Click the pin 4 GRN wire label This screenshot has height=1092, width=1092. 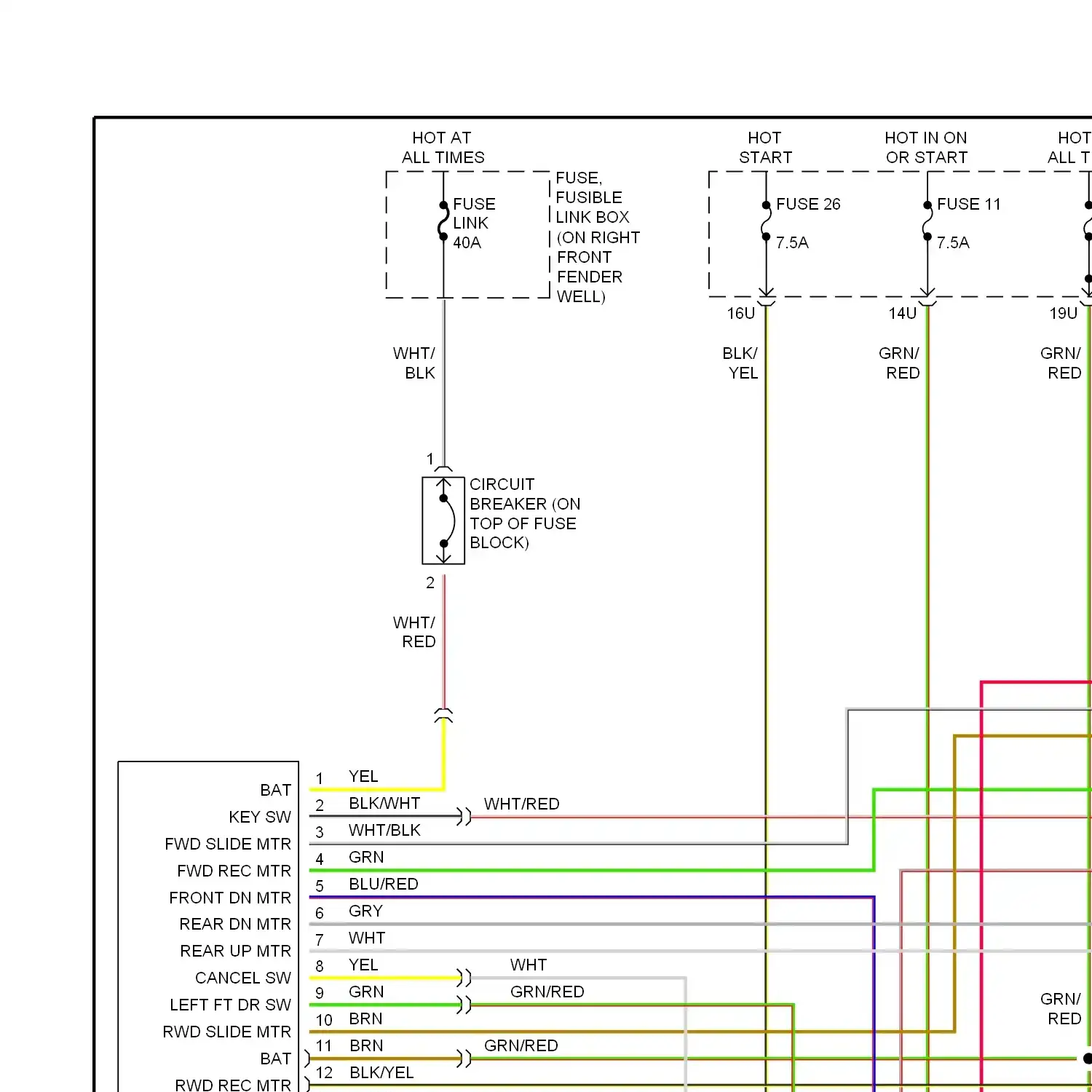click(x=365, y=858)
